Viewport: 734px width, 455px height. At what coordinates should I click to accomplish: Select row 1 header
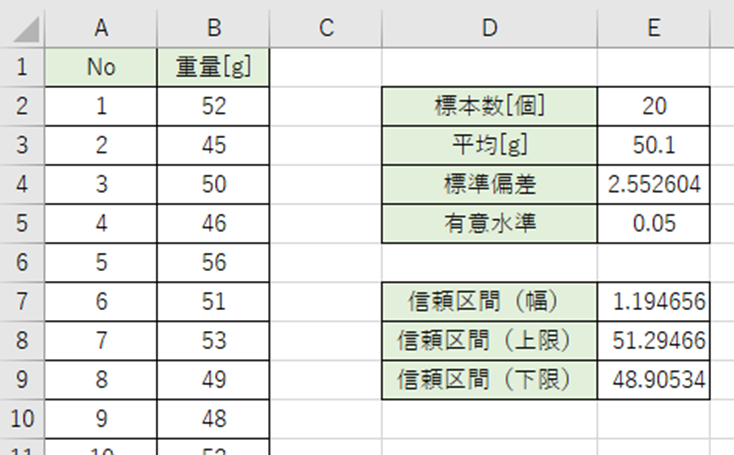pos(22,68)
